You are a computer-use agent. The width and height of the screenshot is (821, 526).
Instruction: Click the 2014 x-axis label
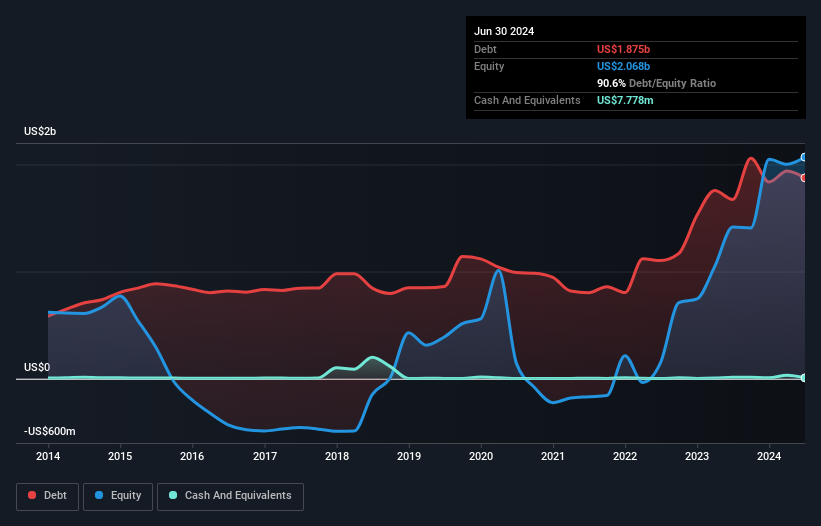coord(48,456)
